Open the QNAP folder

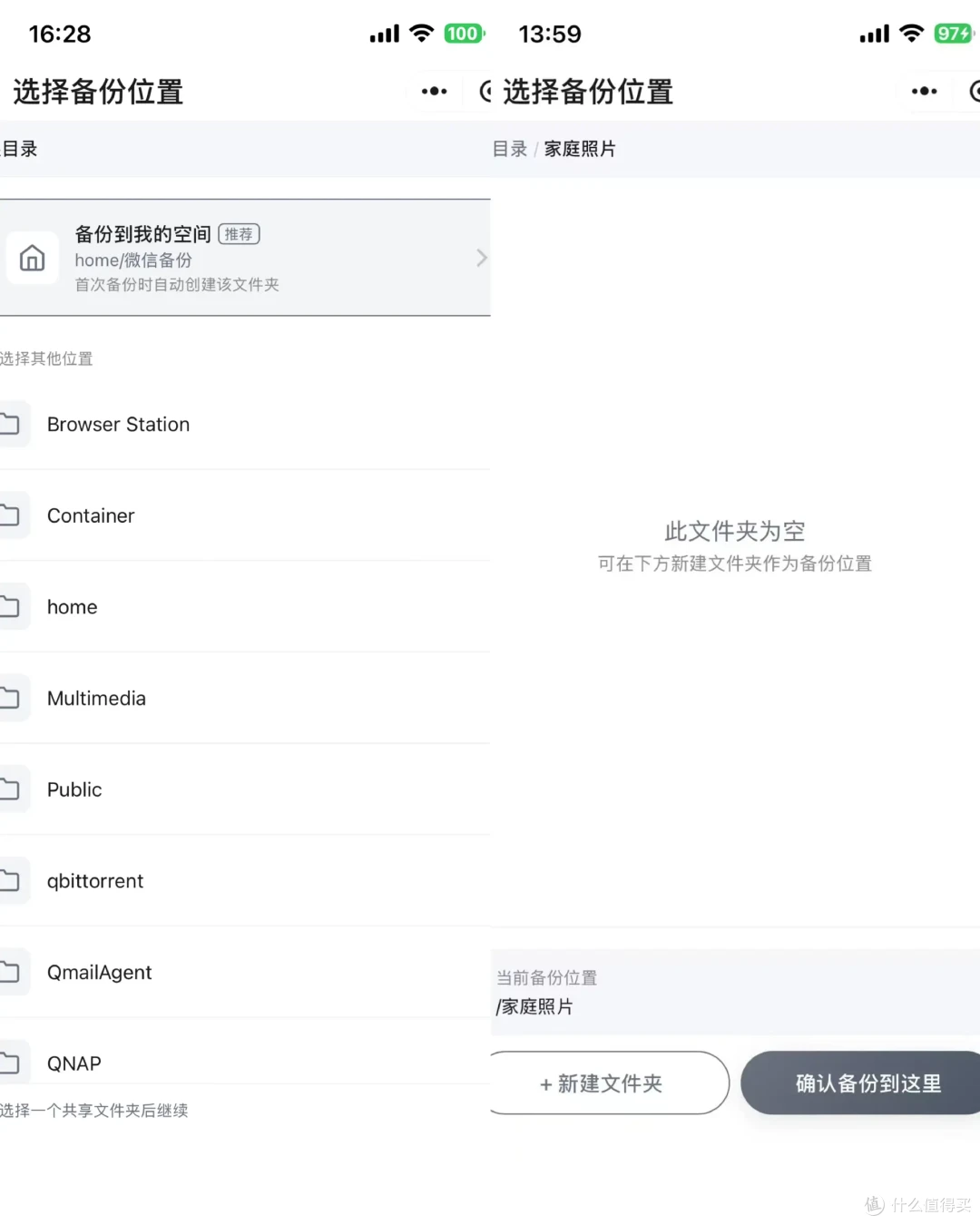pos(245,1053)
